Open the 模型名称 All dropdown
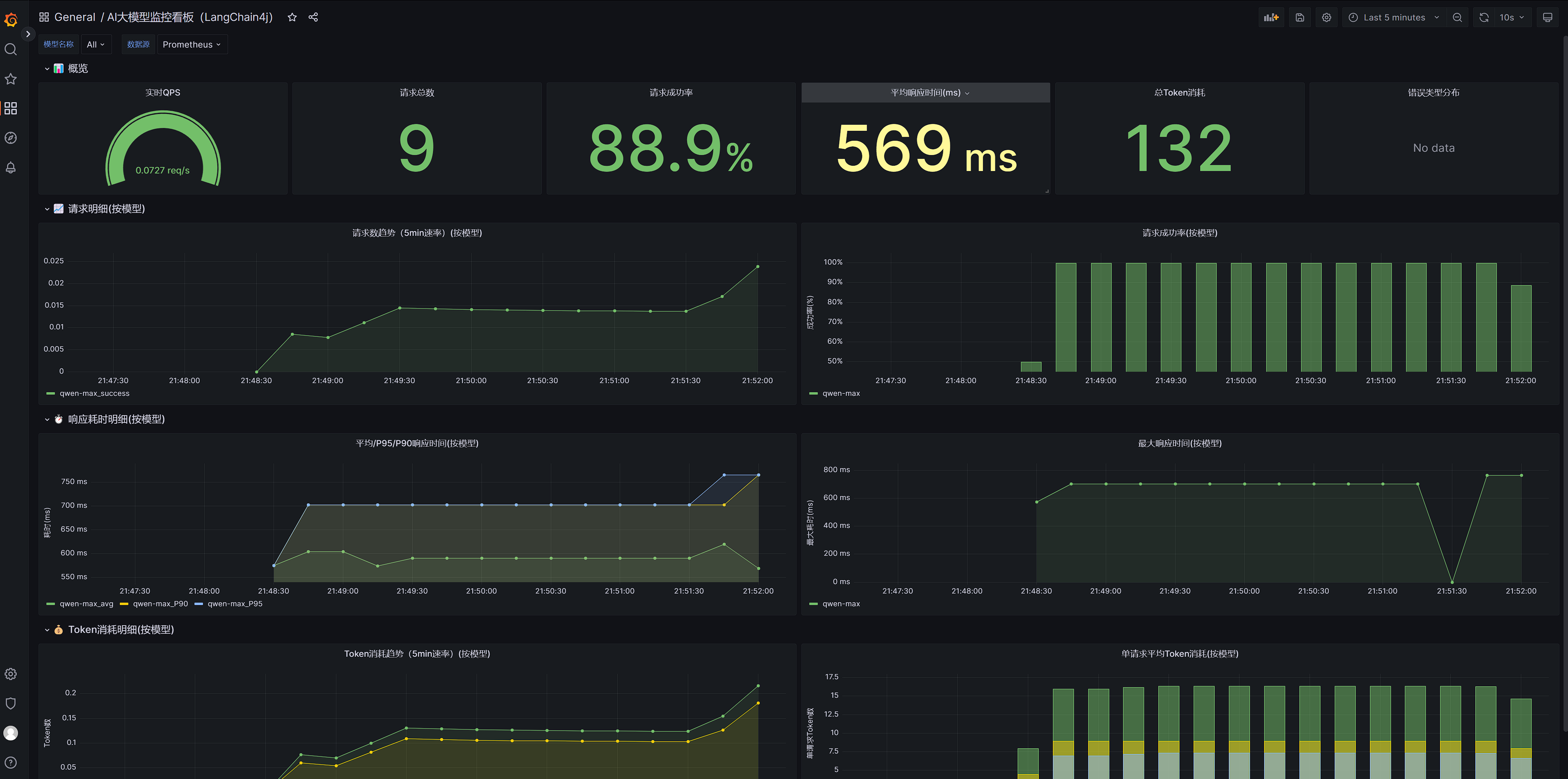 (96, 44)
